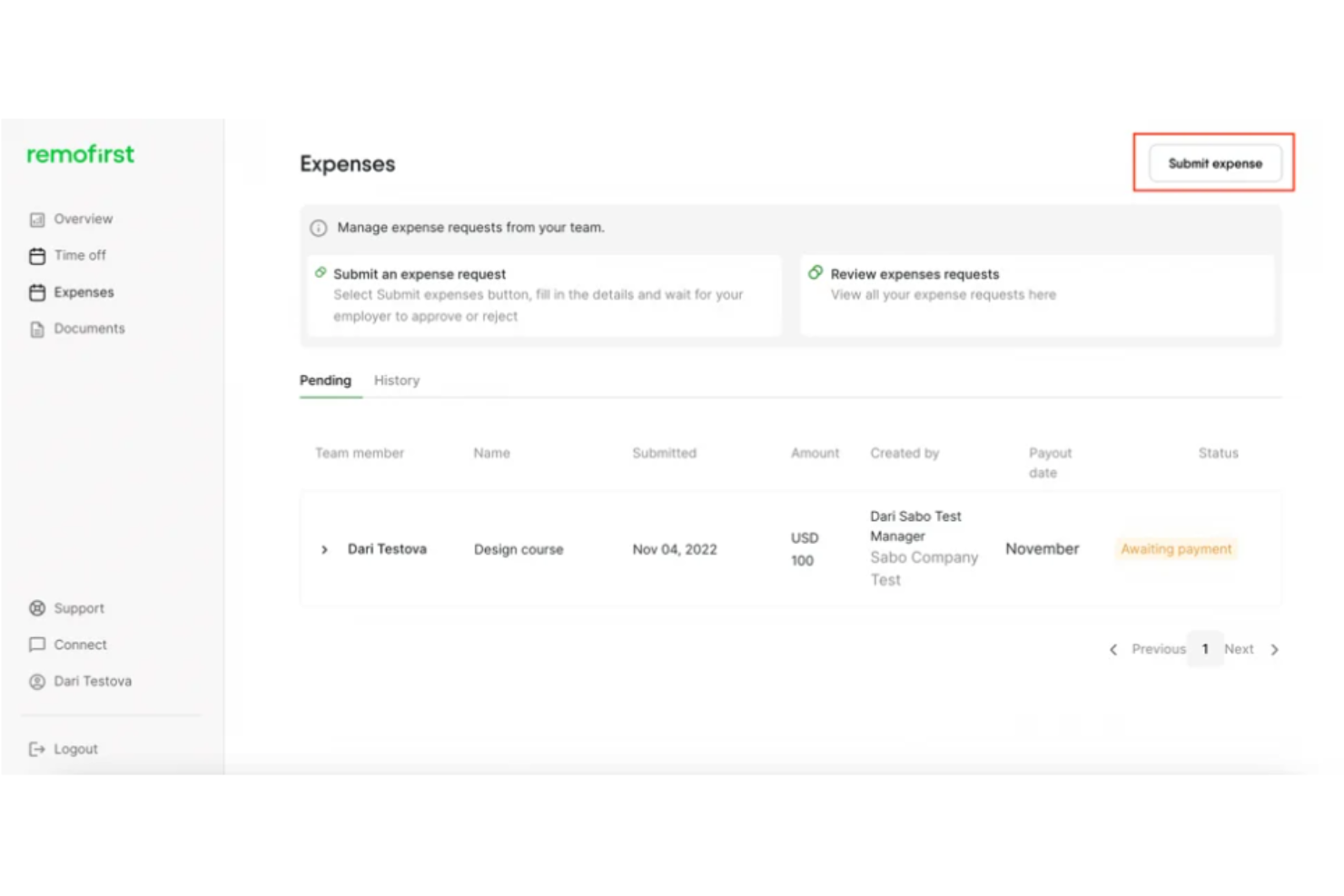This screenshot has height=896, width=1344.
Task: Click the Logout icon
Action: 36,749
